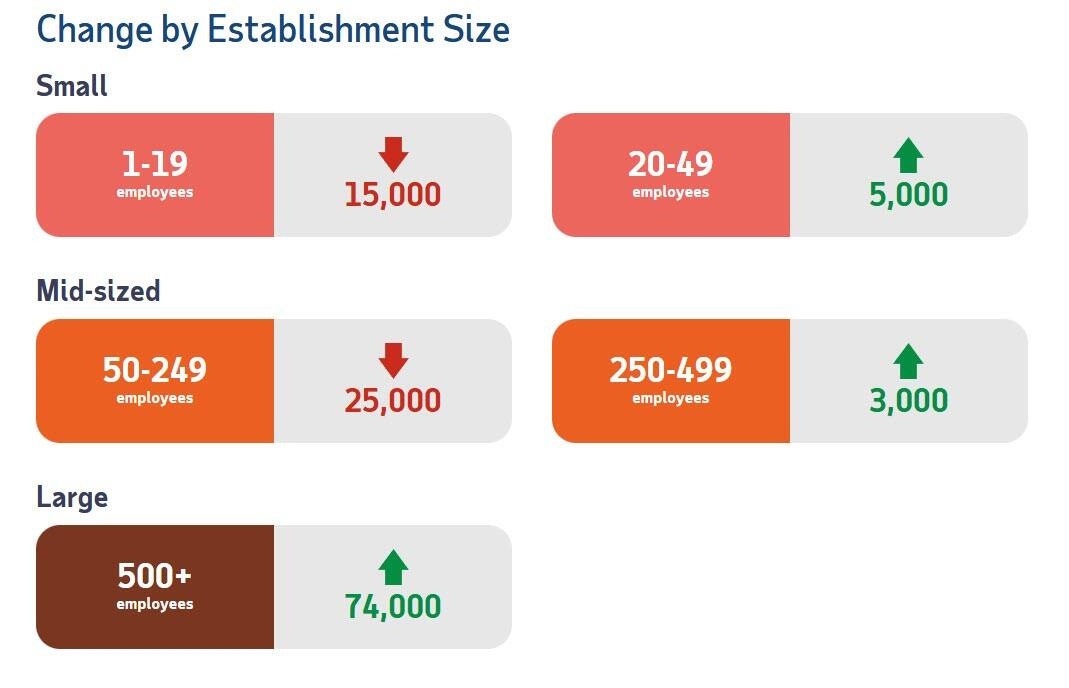1069x688 pixels.
Task: Click the 15,000 decrease value
Action: (x=392, y=195)
